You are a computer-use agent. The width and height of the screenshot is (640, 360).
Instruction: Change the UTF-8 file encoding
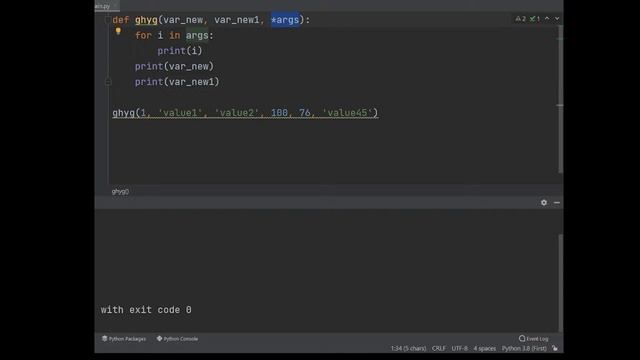[x=460, y=349]
